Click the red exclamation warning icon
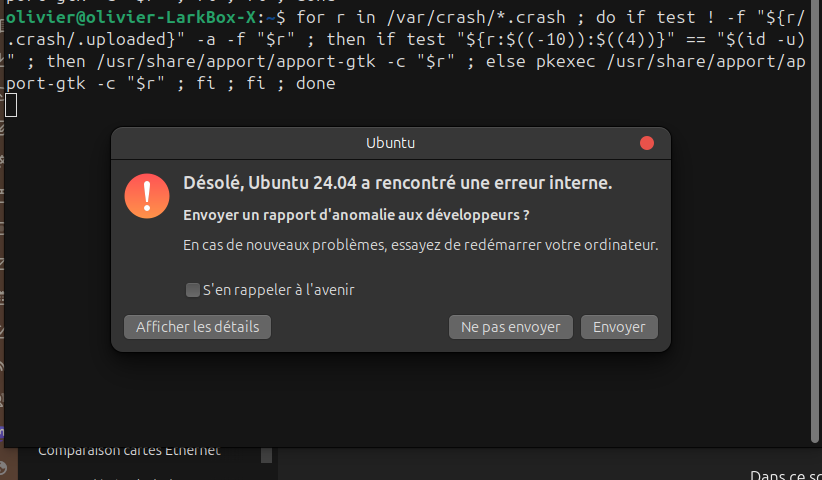Viewport: 822px width, 480px height. pyautogui.click(x=147, y=196)
